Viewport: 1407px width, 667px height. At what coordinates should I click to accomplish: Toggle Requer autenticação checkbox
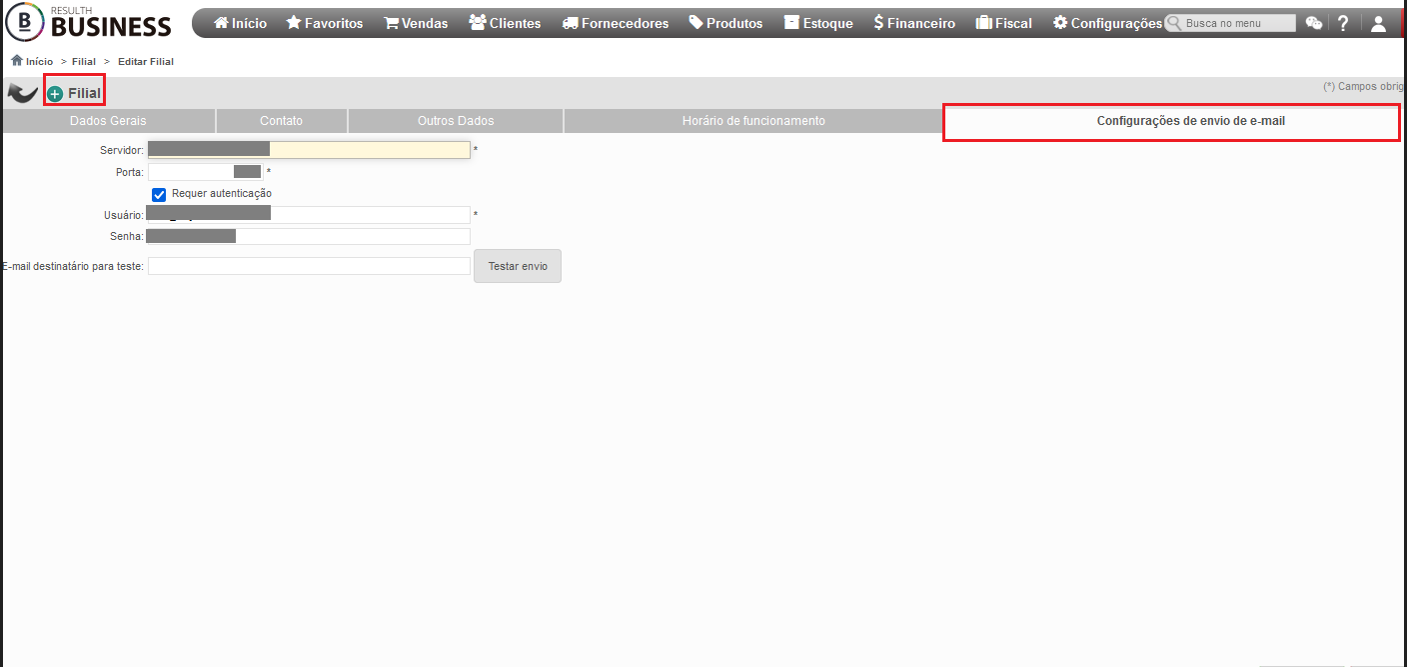158,194
